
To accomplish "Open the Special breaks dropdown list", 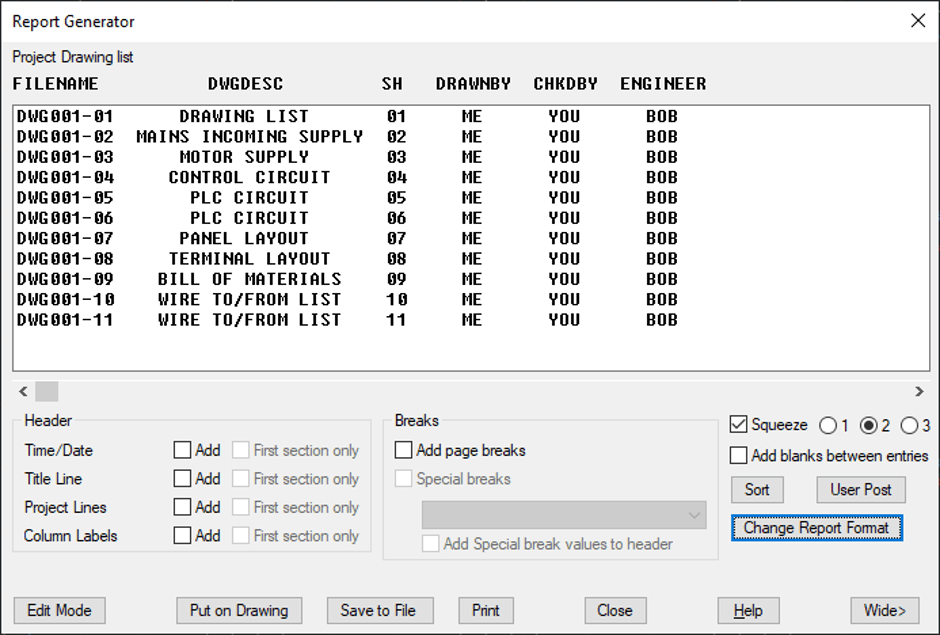I will coord(564,516).
